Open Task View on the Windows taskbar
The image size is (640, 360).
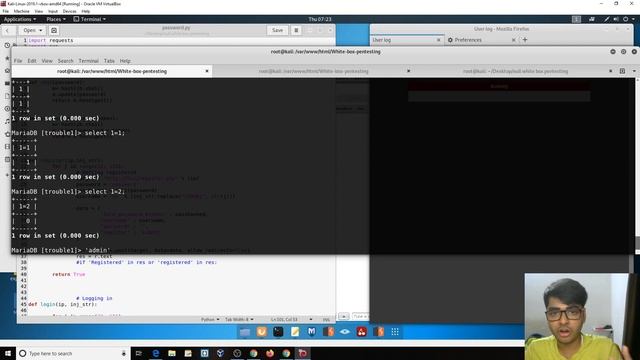139,353
